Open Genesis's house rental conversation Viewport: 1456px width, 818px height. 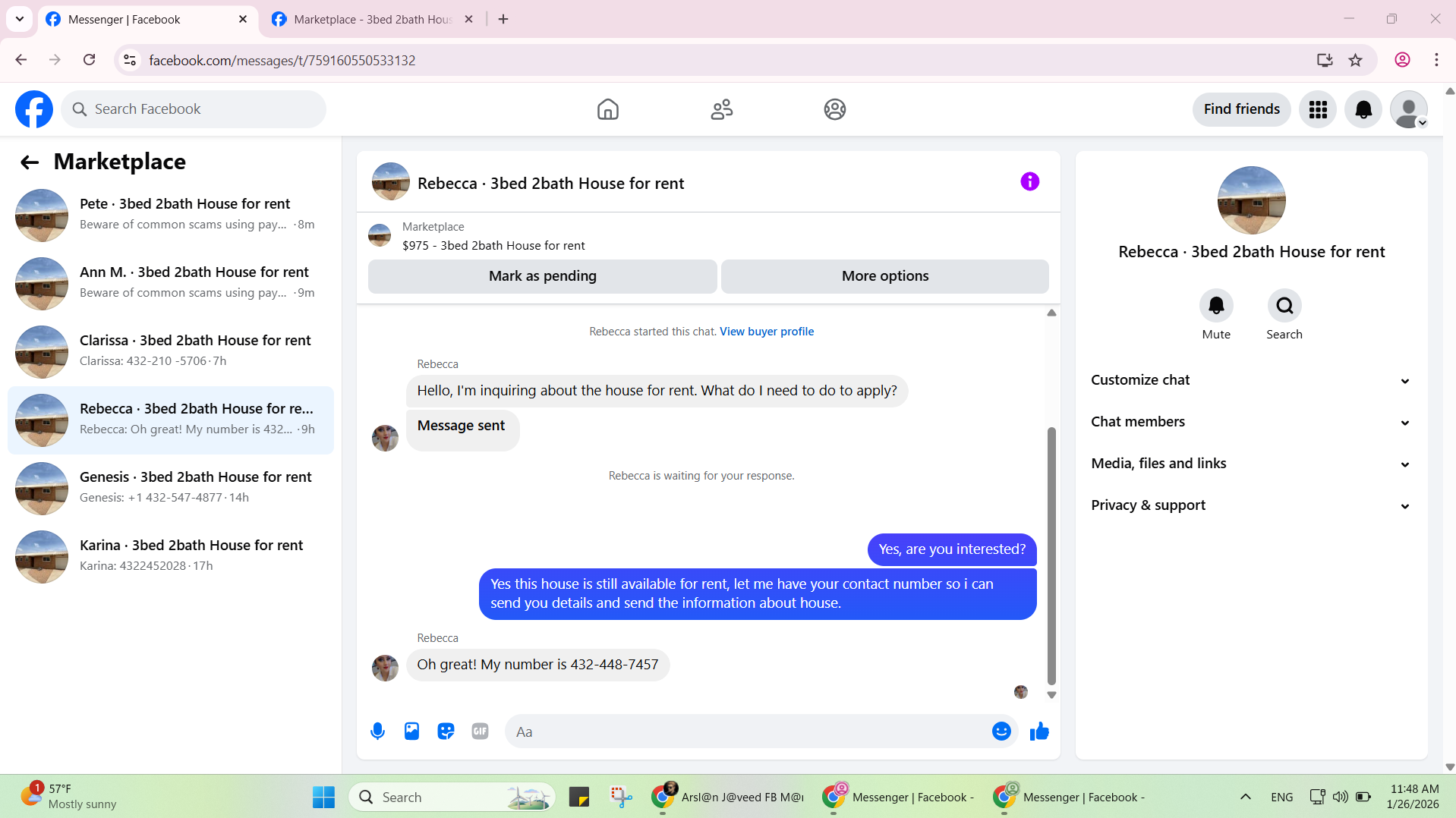[x=171, y=489]
